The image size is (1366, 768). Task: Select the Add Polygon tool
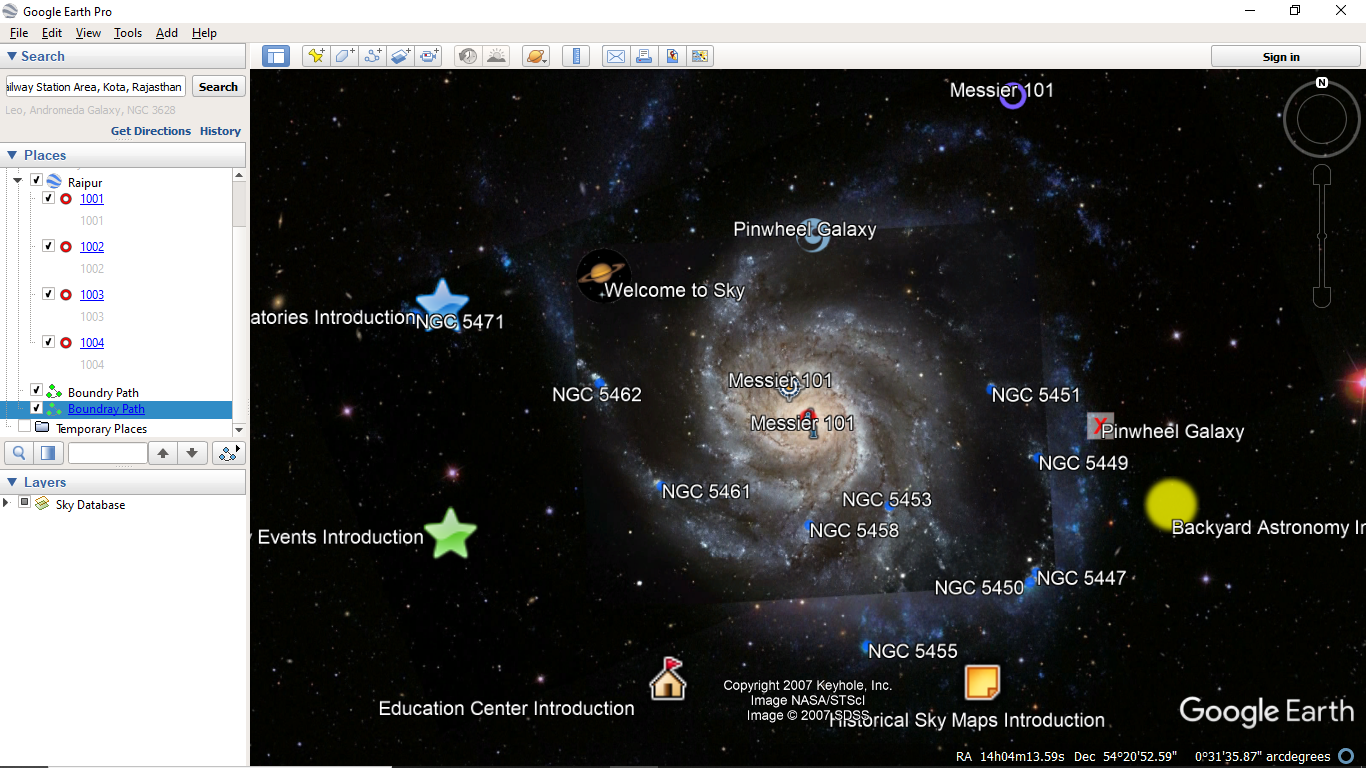click(x=345, y=56)
